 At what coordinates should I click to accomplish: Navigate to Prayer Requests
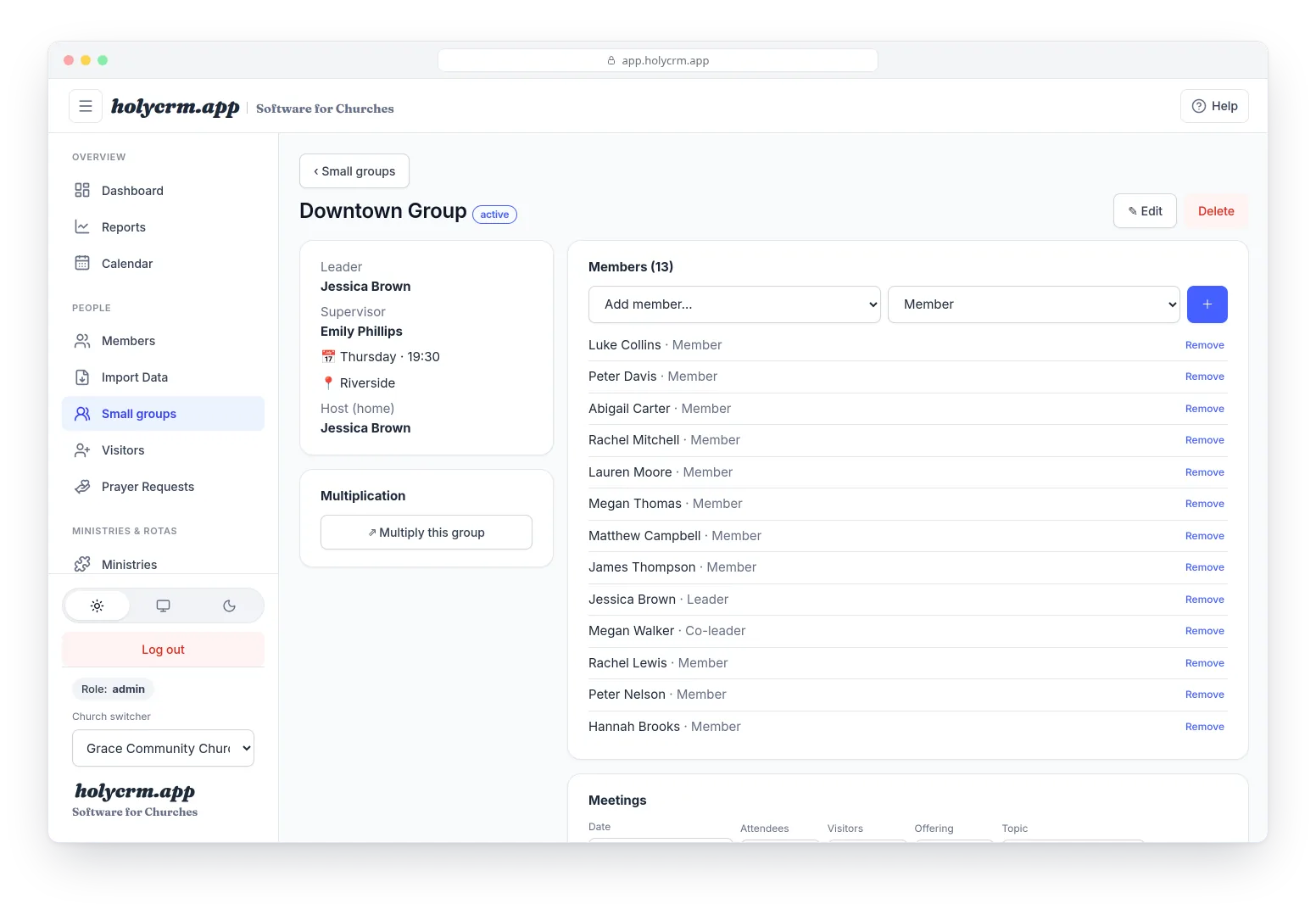tap(163, 486)
